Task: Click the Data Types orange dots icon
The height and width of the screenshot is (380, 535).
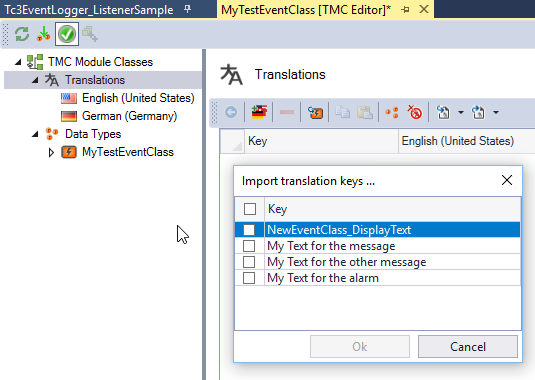Action: pyautogui.click(x=52, y=134)
